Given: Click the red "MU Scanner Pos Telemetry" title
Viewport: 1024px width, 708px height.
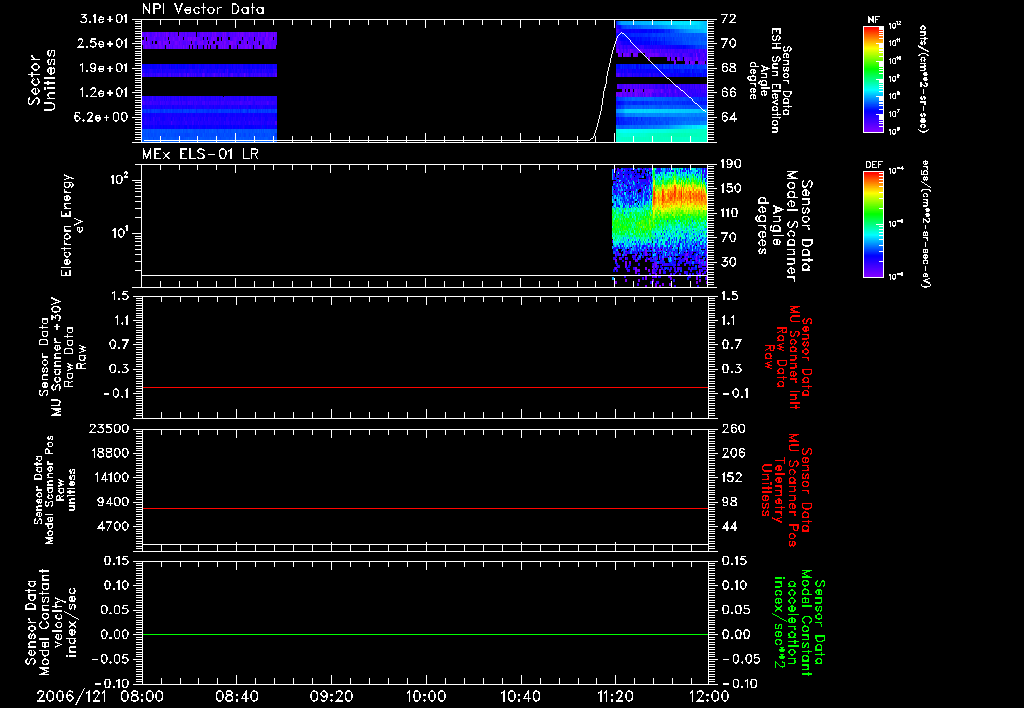Looking at the screenshot, I should (x=787, y=490).
